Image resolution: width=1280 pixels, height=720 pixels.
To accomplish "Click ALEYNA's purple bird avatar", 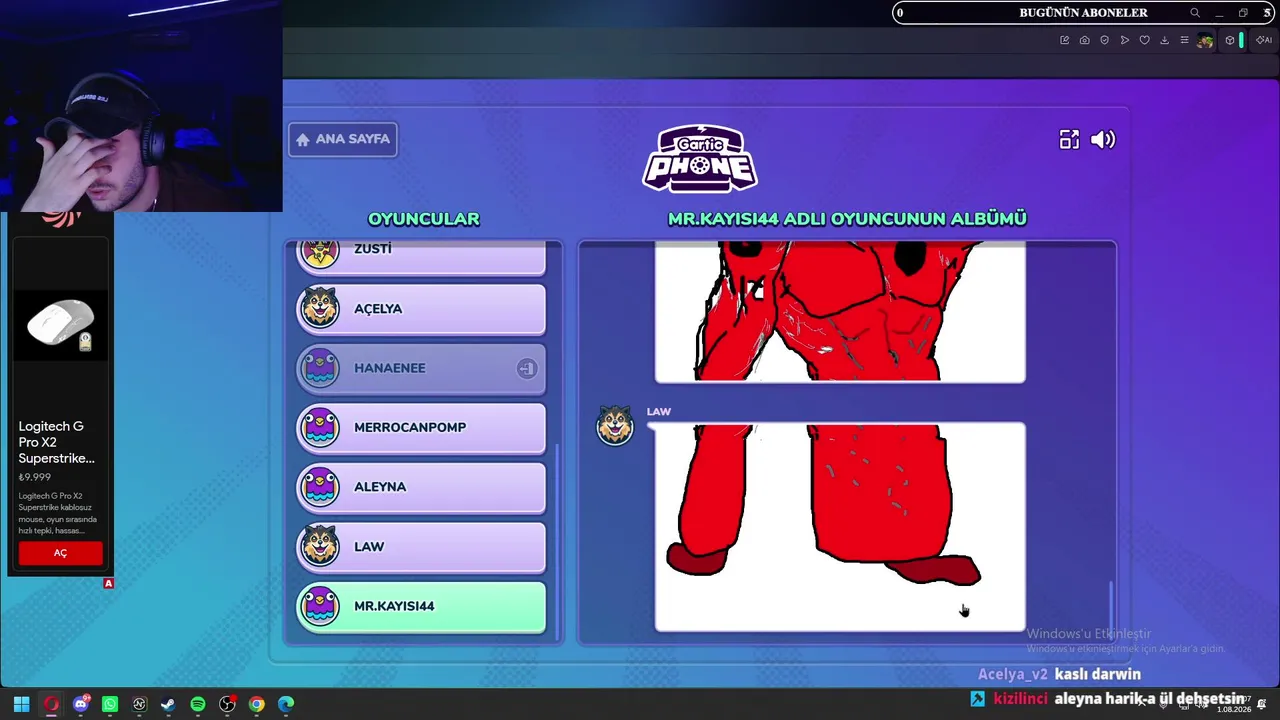I will pos(320,487).
